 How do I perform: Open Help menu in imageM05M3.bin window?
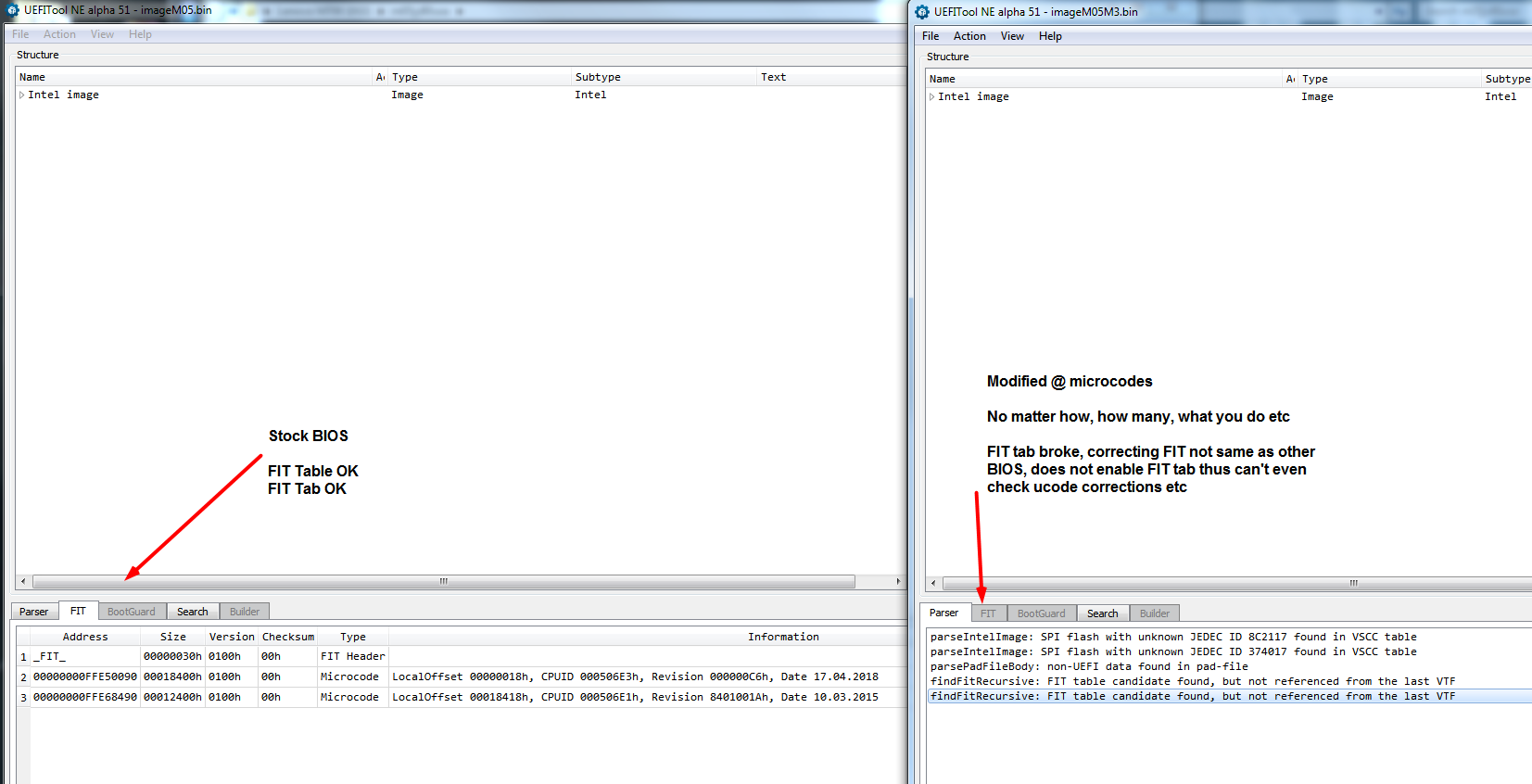point(1050,36)
